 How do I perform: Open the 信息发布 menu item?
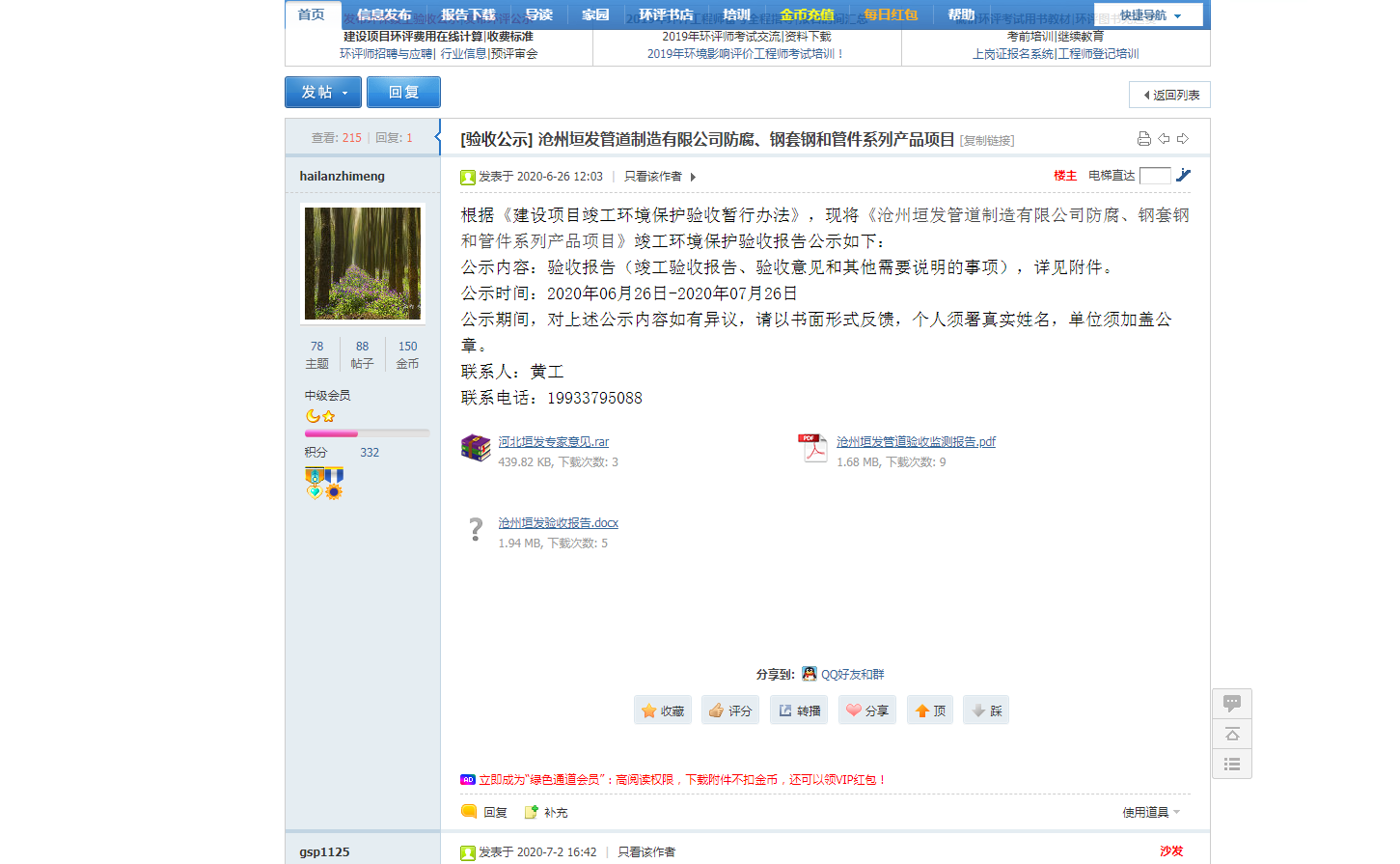[x=384, y=14]
